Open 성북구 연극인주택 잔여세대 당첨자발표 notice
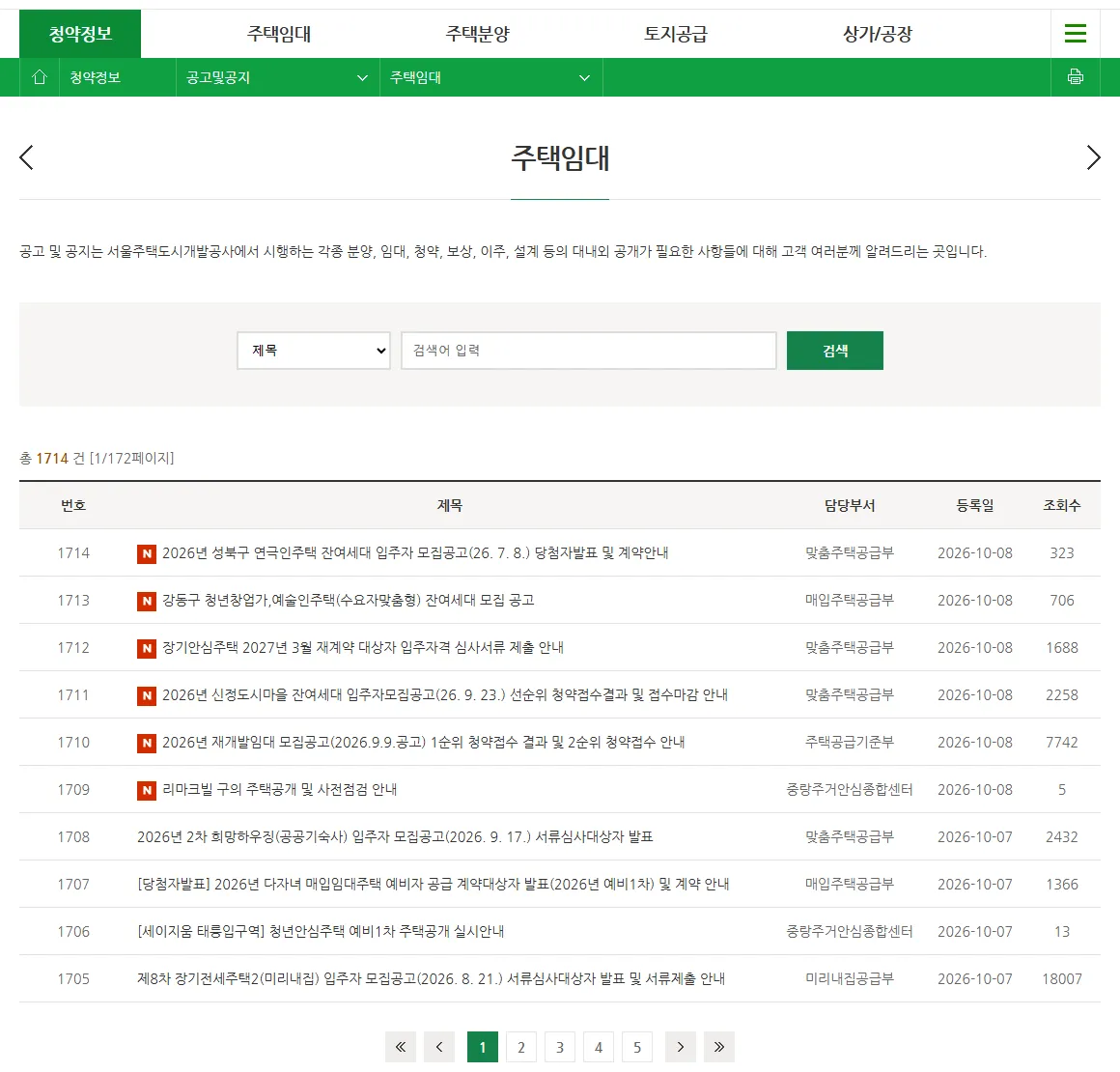Image resolution: width=1120 pixels, height=1072 pixels. pyautogui.click(x=415, y=553)
